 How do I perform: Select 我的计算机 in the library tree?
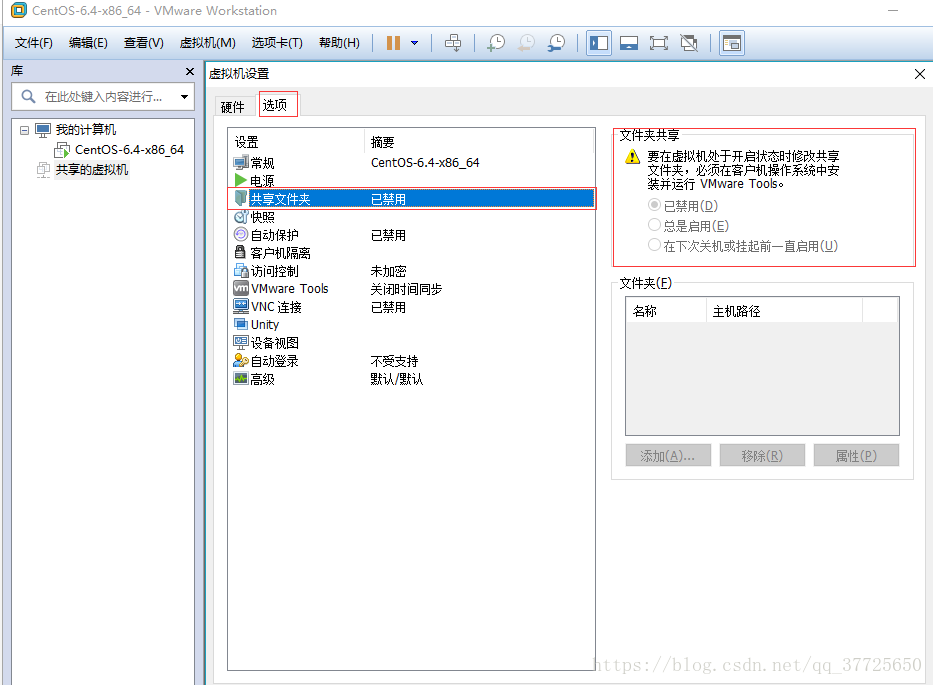coord(86,130)
